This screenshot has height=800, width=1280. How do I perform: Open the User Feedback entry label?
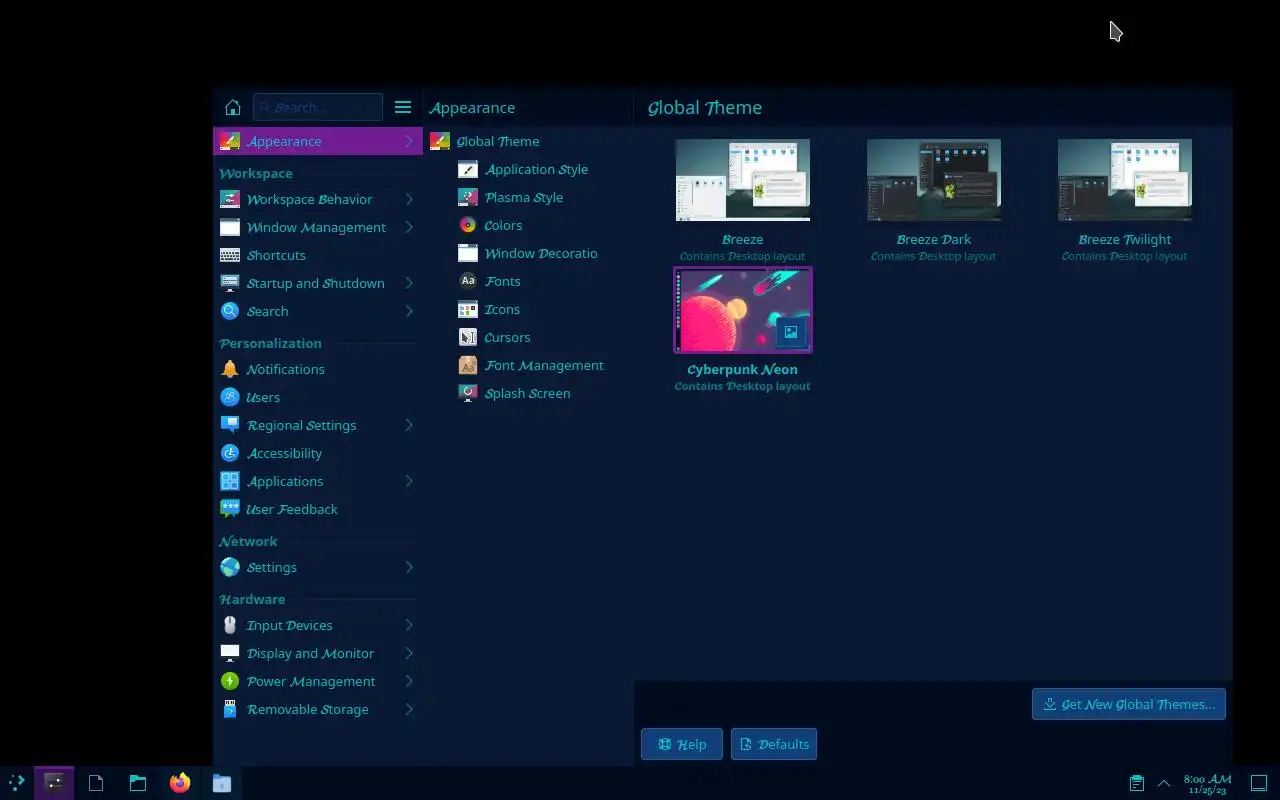292,509
